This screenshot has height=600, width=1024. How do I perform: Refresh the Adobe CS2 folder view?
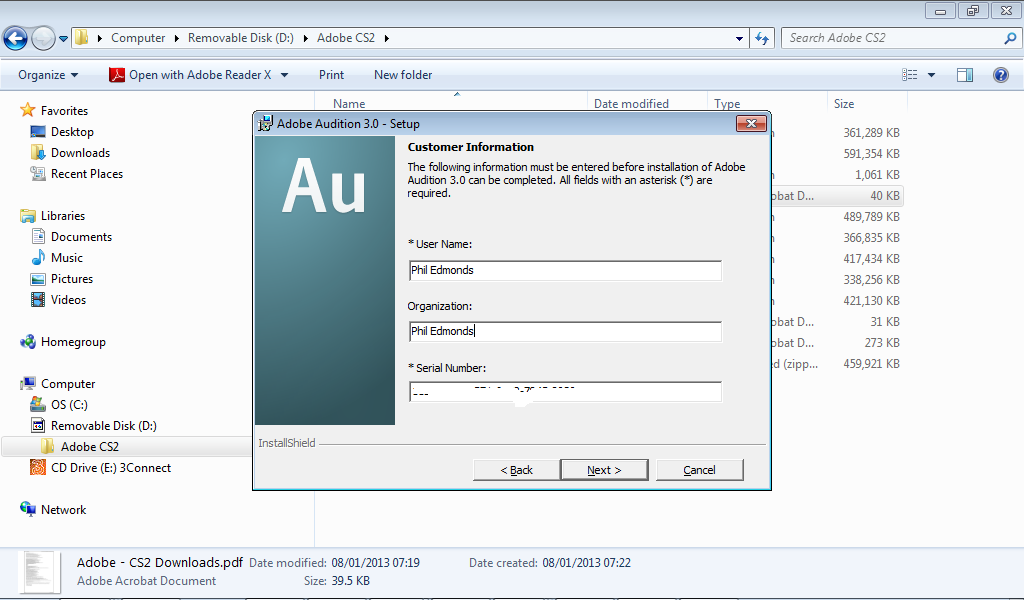(761, 39)
